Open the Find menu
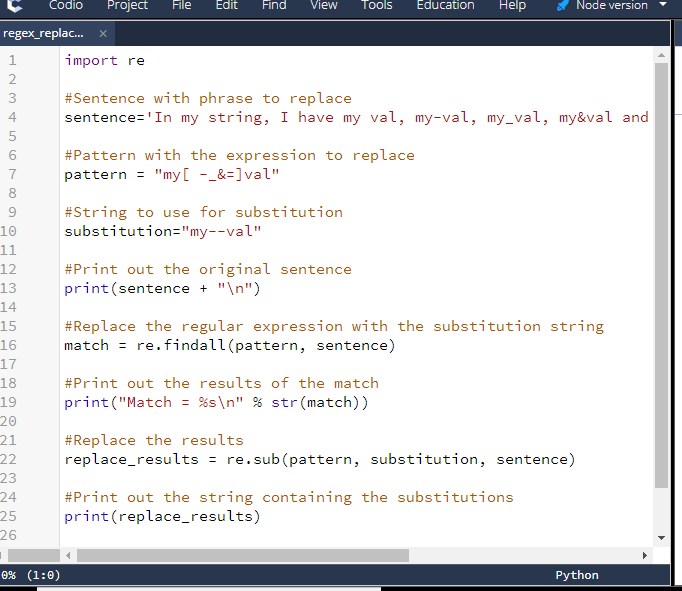682x591 pixels. coord(274,5)
